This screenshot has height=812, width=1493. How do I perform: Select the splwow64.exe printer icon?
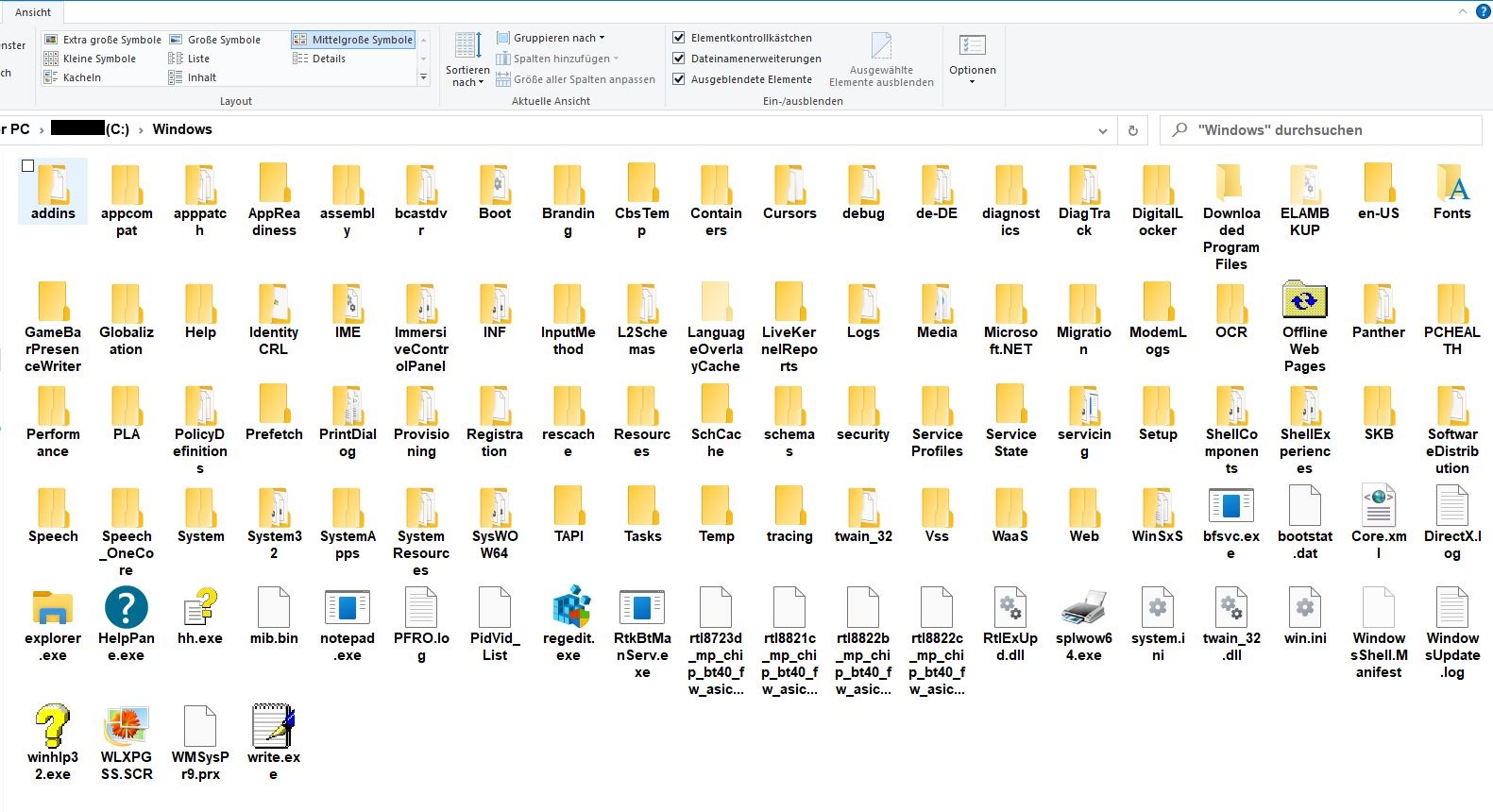pos(1084,607)
